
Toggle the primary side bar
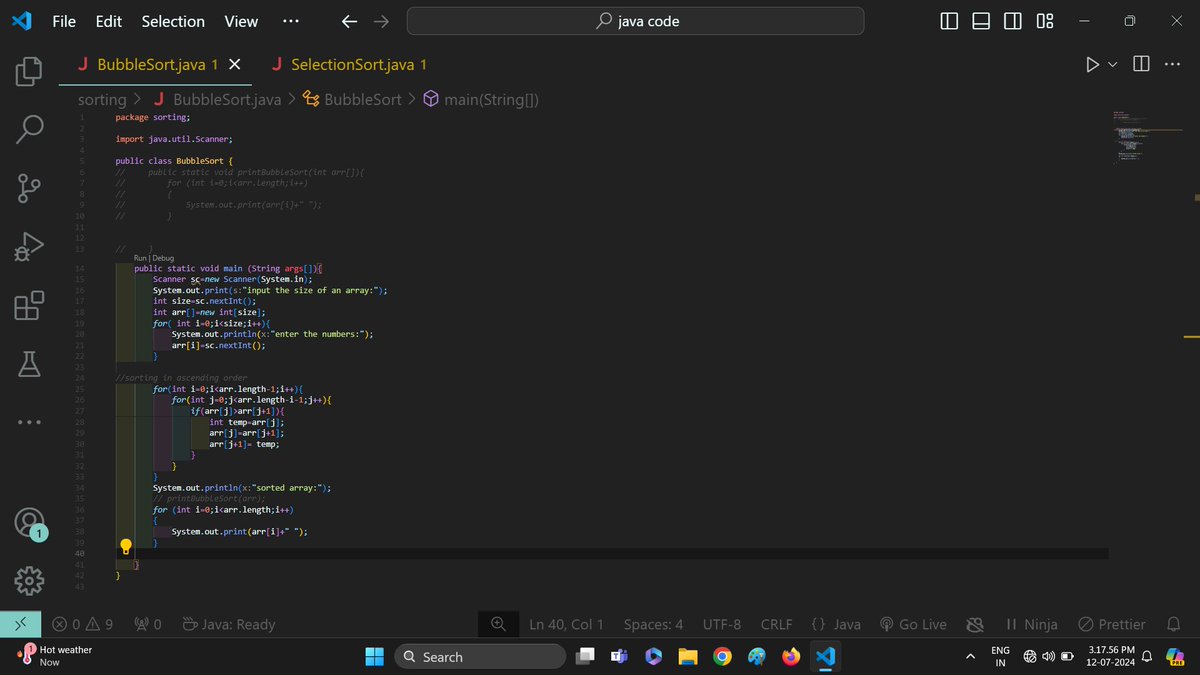(x=950, y=21)
